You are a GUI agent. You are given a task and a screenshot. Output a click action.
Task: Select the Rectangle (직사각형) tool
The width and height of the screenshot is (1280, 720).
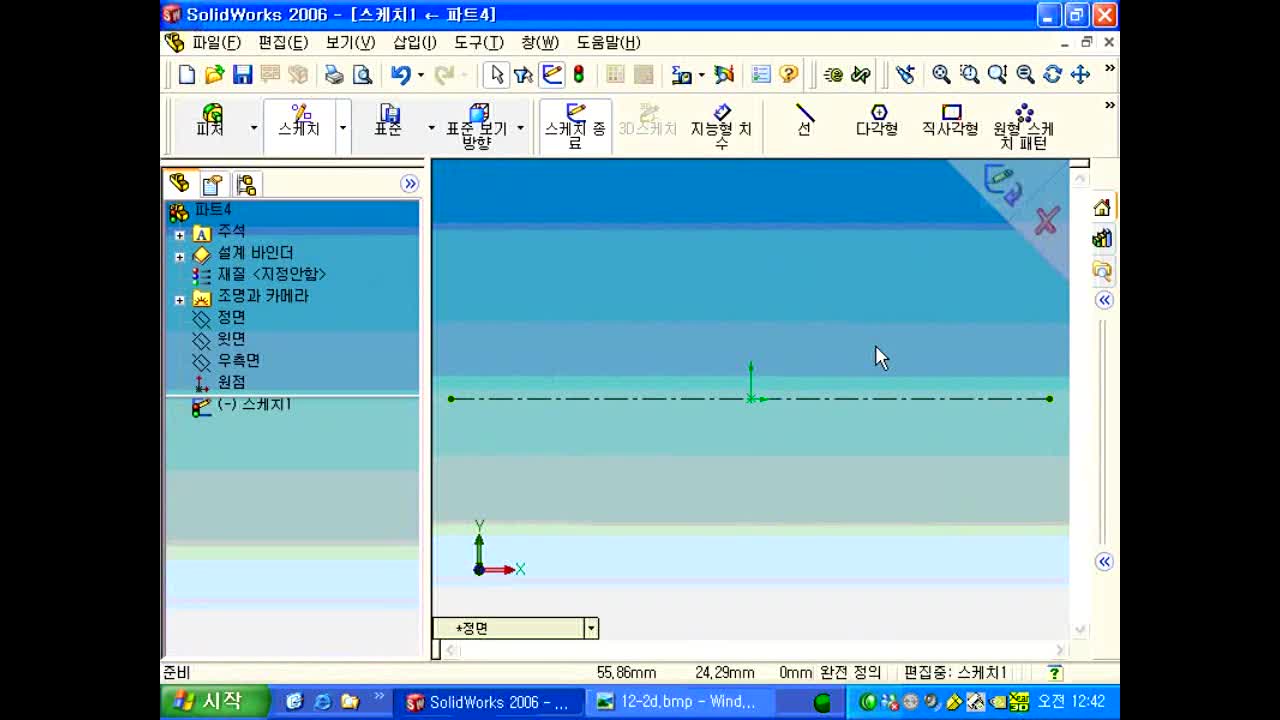[x=950, y=121]
